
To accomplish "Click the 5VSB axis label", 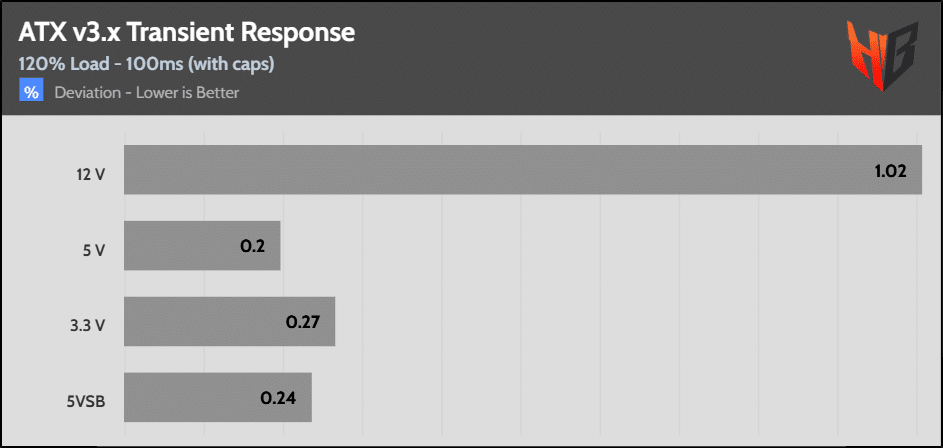I will pyautogui.click(x=86, y=402).
